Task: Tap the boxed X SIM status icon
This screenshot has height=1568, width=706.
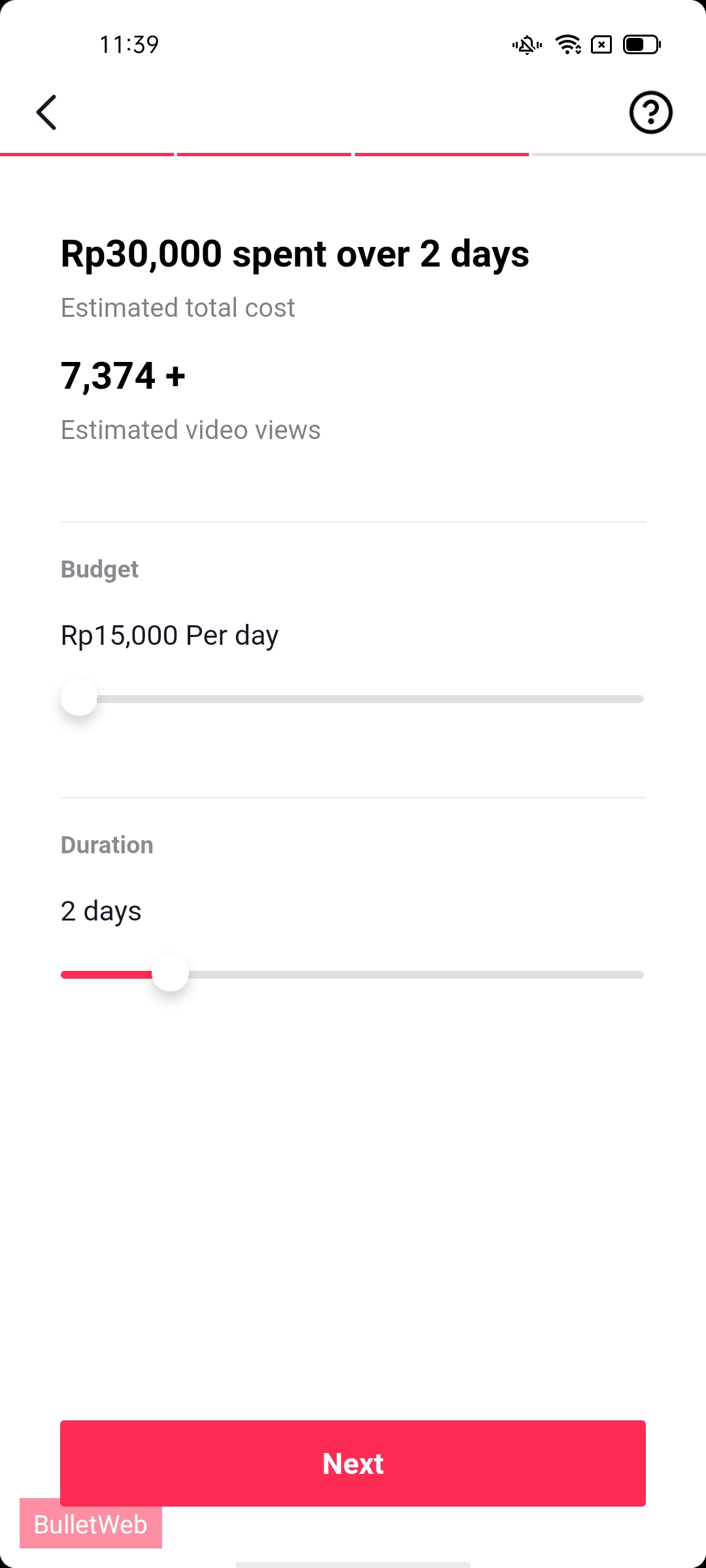Action: click(601, 45)
